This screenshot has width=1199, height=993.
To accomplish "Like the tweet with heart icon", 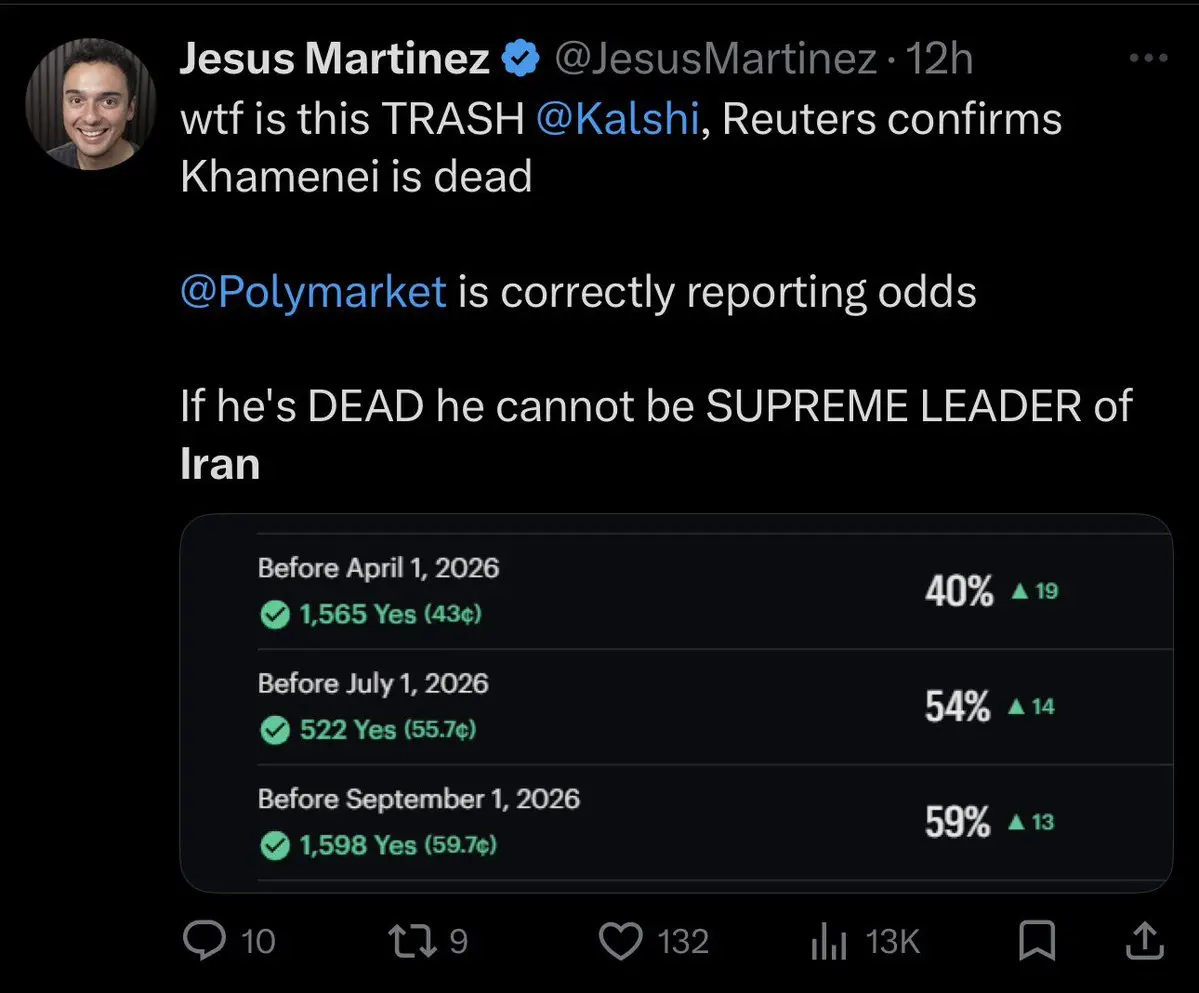I will click(x=618, y=941).
